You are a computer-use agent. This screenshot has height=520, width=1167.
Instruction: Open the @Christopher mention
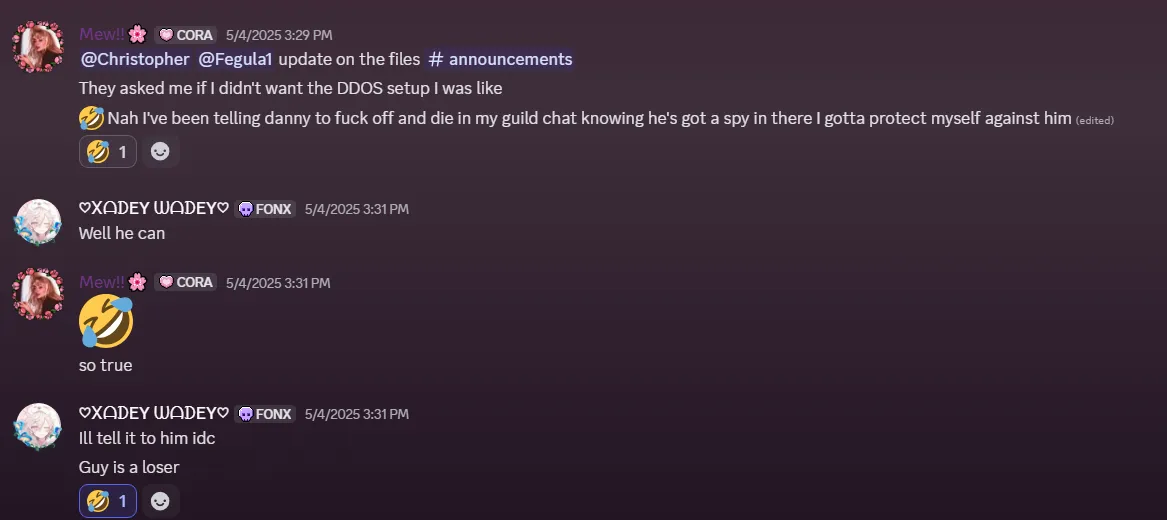pos(135,60)
